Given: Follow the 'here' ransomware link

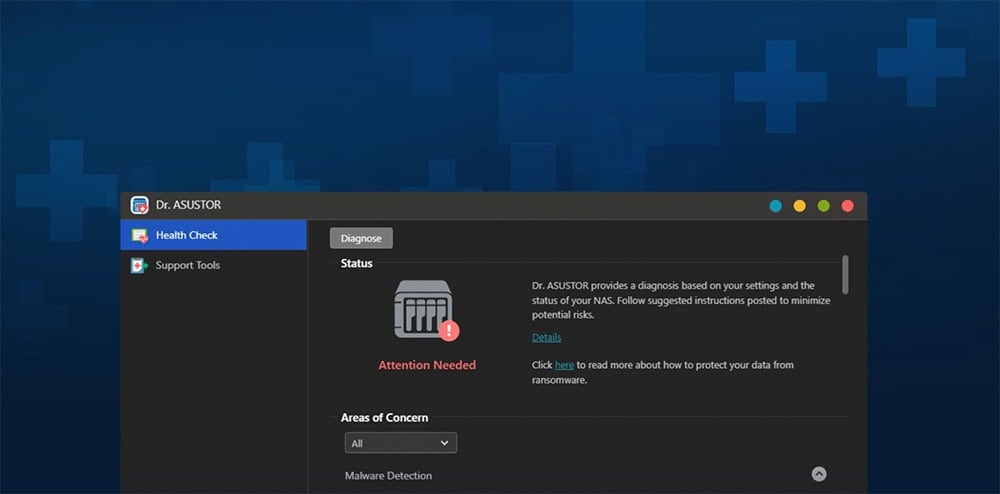Looking at the screenshot, I should tap(564, 365).
